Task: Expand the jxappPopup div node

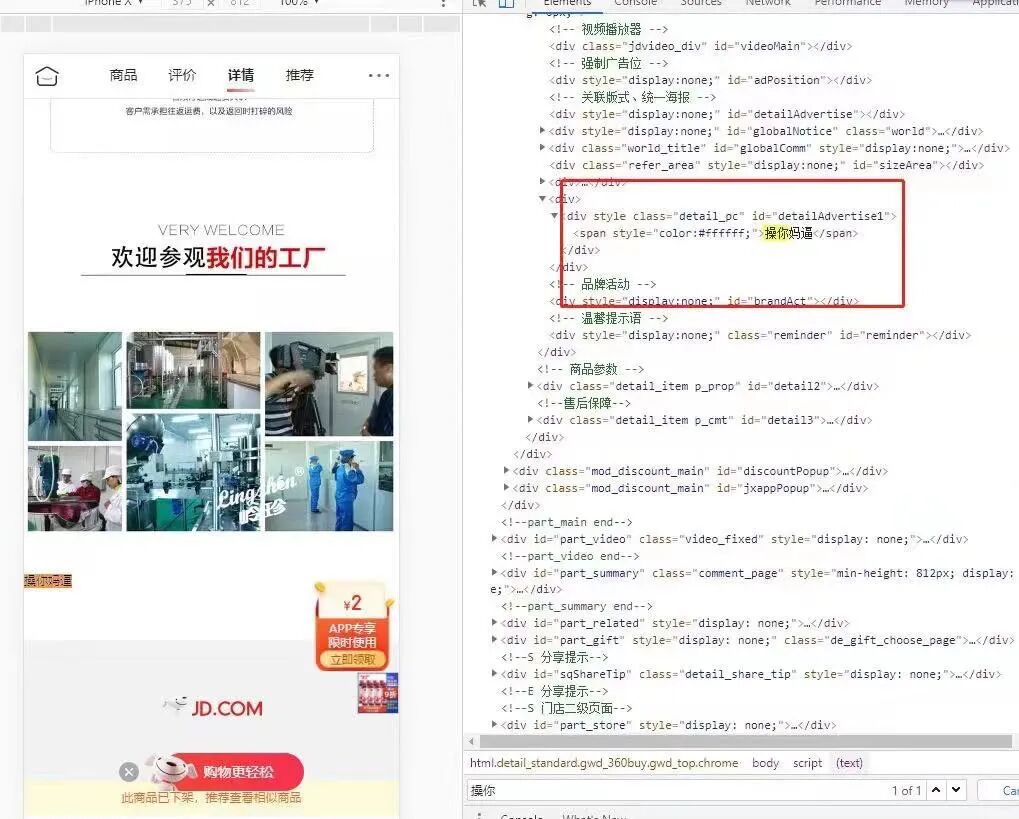Action: pos(506,487)
